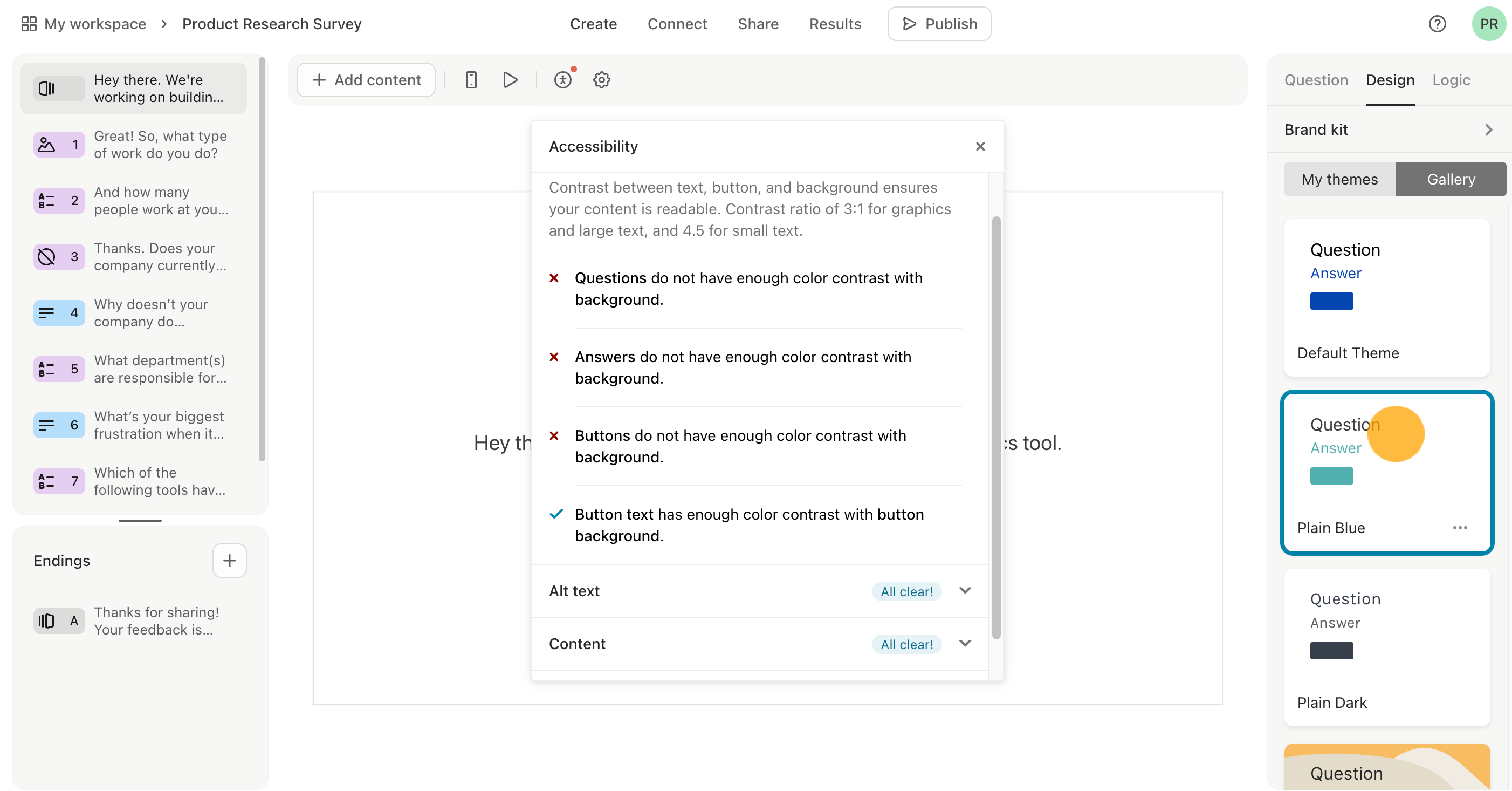Open the Brand kit chevron
Screen dimensions: 1512x791
point(1488,130)
